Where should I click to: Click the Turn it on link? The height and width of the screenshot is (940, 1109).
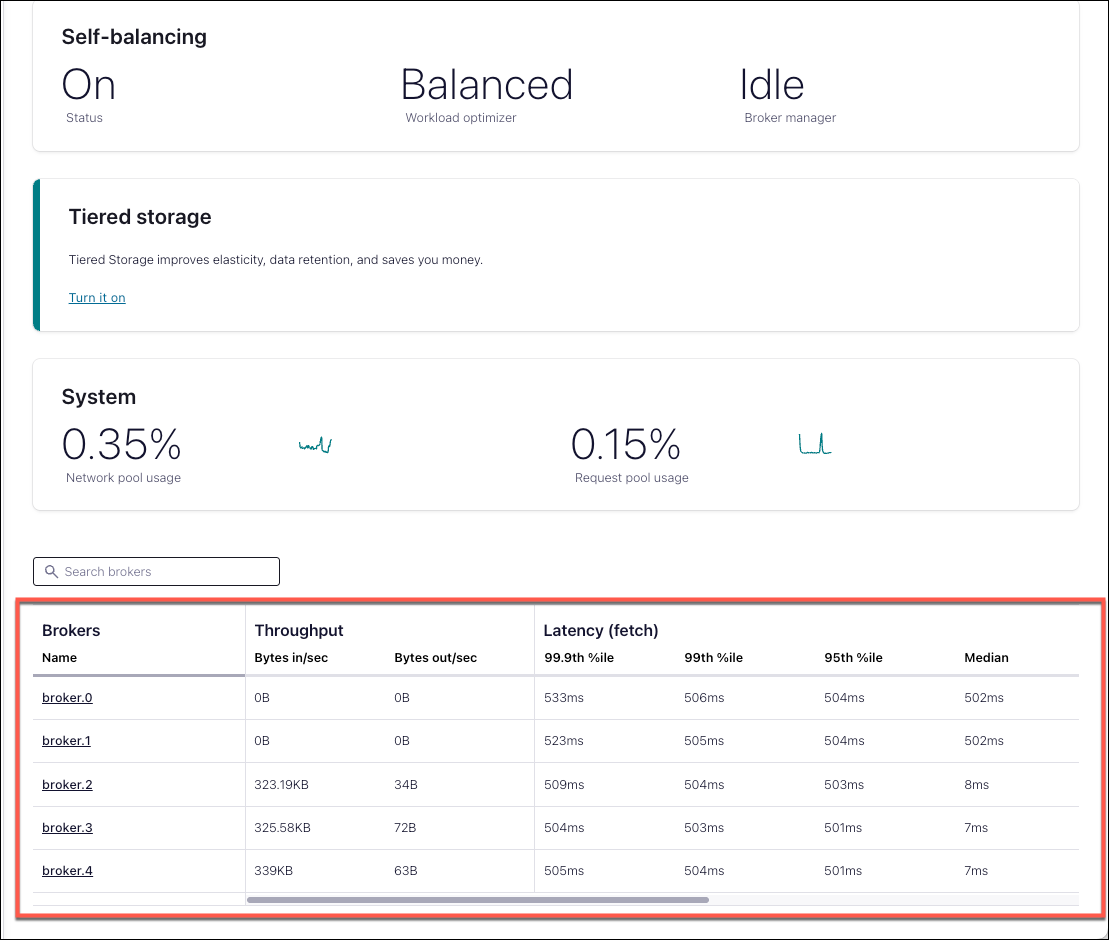[x=97, y=298]
